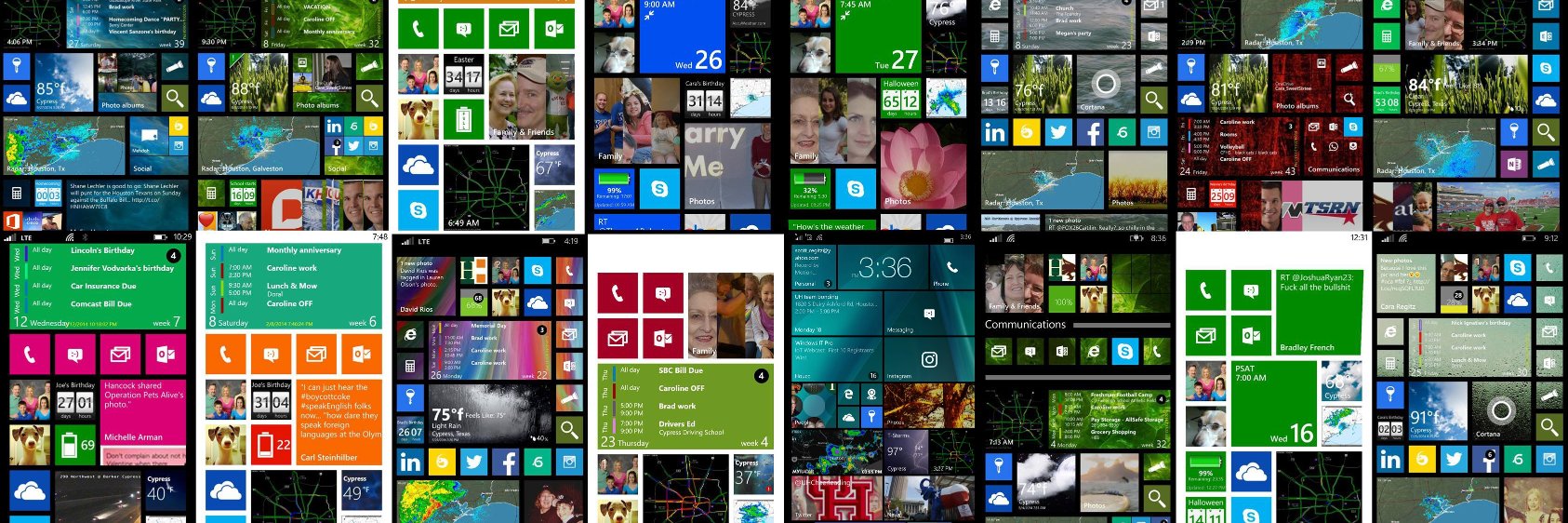Tap the Communications folder heading

(1025, 324)
